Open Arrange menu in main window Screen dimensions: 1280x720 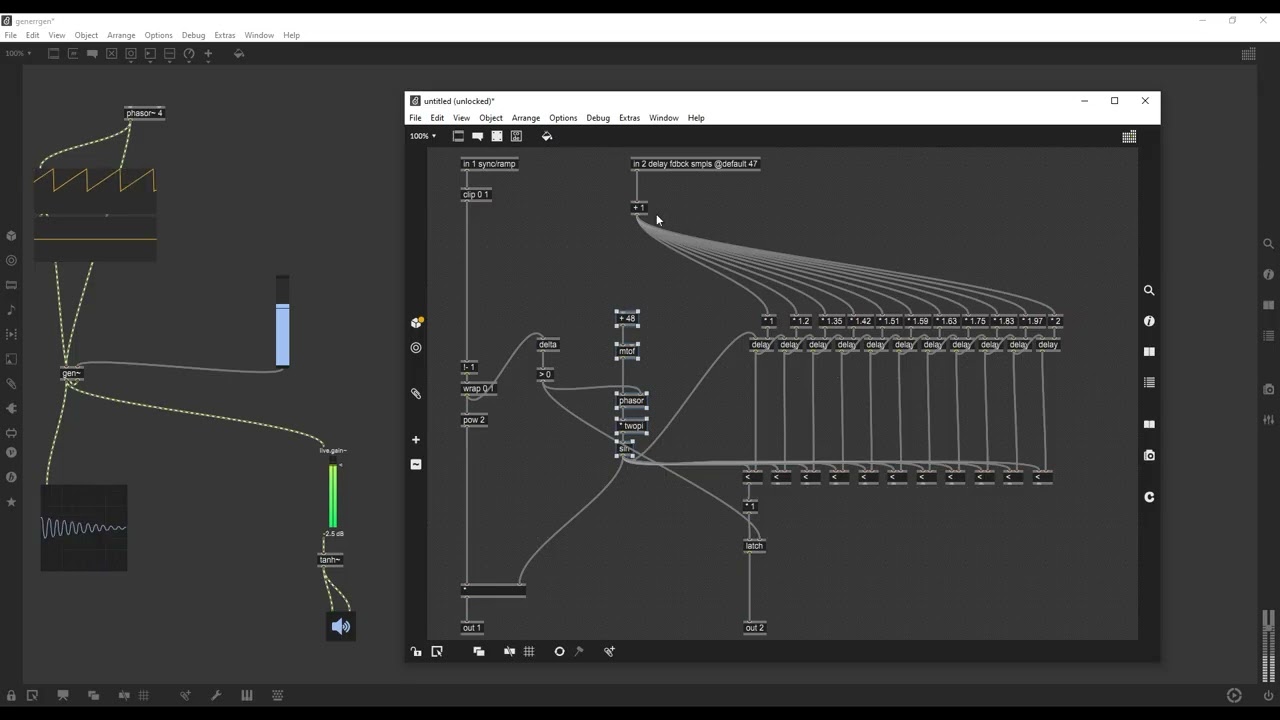pyautogui.click(x=121, y=35)
